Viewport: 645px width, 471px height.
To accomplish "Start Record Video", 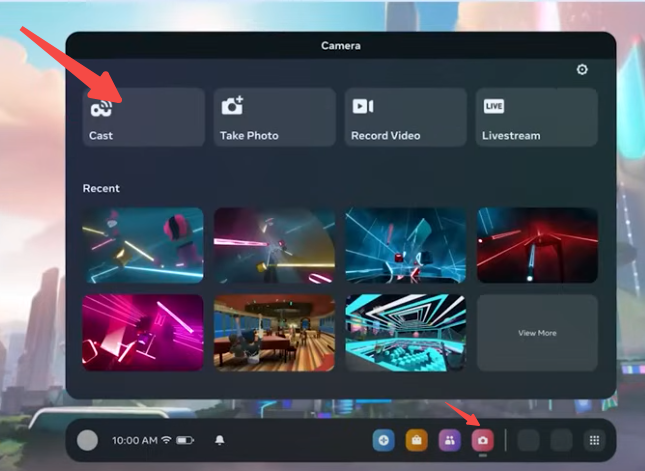I will 405,117.
